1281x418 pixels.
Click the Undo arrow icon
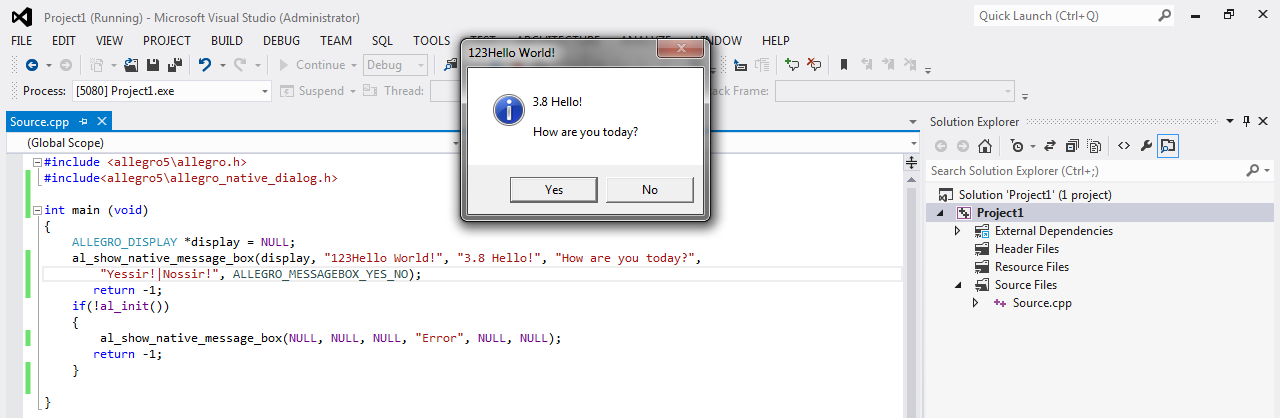[205, 65]
